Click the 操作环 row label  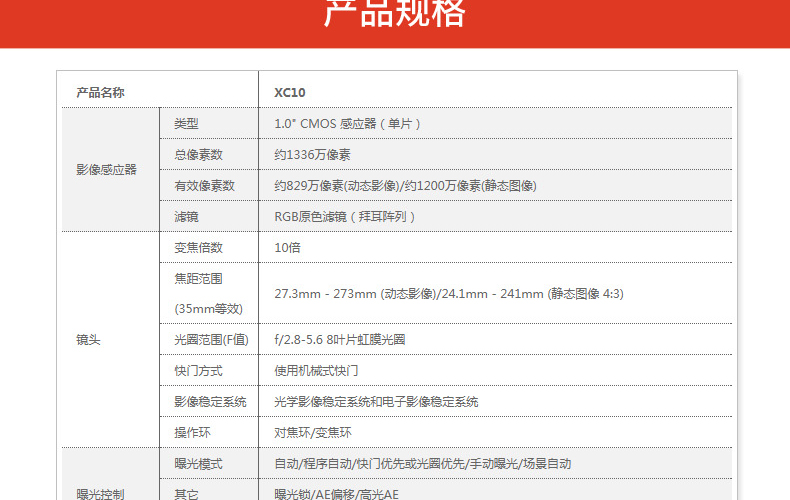[192, 432]
